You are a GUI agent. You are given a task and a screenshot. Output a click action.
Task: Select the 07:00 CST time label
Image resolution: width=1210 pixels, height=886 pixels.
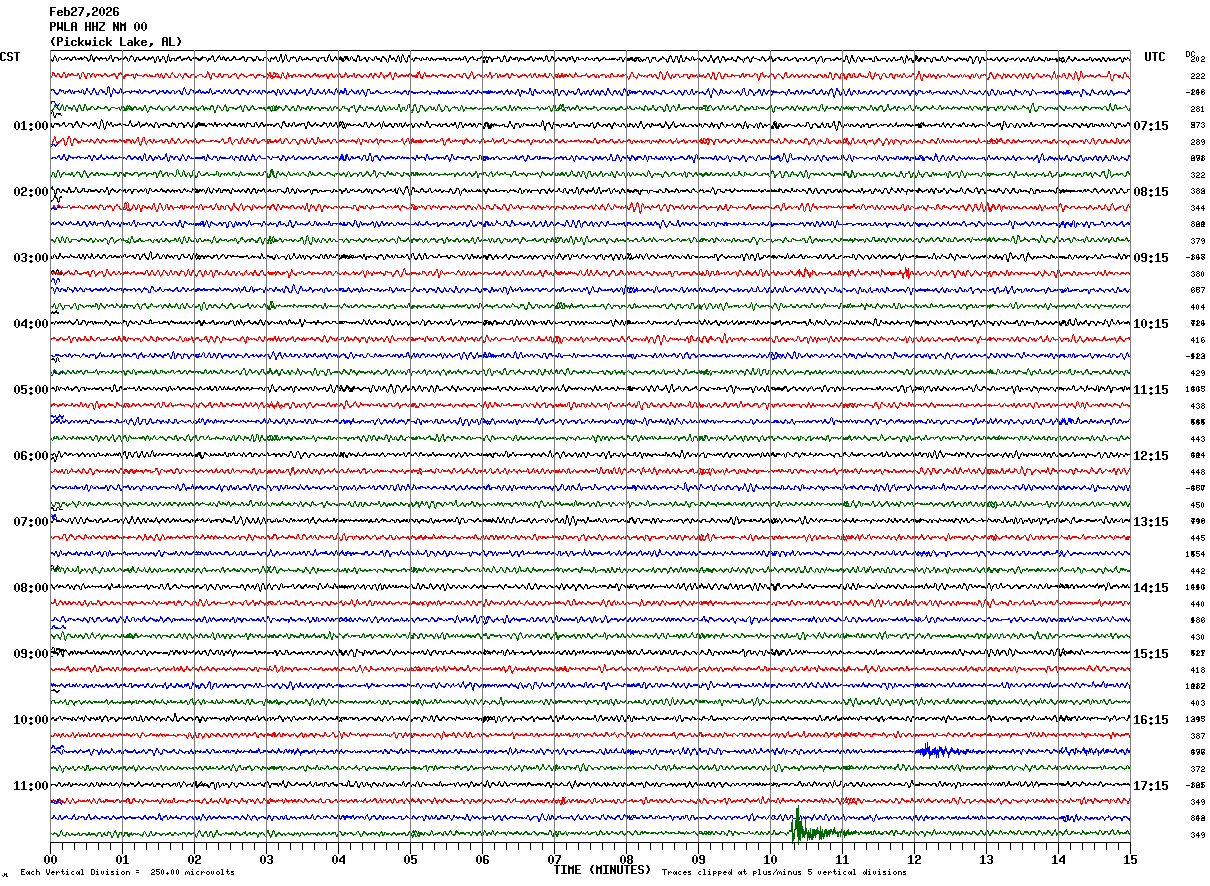pyautogui.click(x=31, y=522)
